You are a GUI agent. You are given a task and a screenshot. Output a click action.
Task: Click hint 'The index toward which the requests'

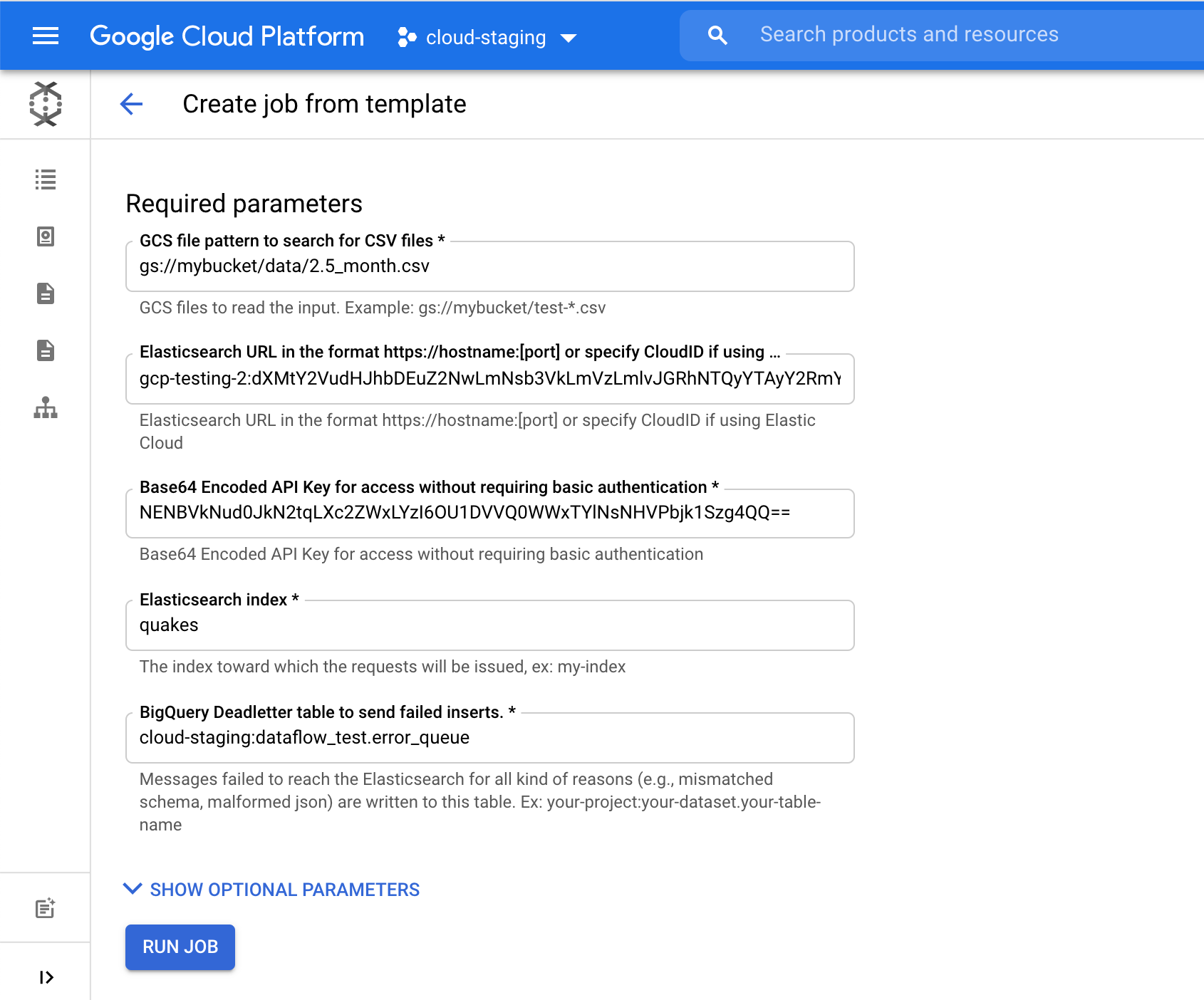tap(383, 667)
